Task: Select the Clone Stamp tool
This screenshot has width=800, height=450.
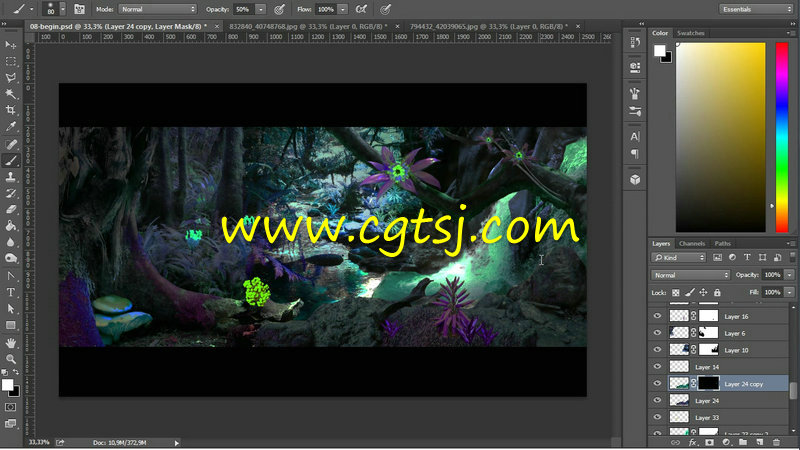Action: coord(10,177)
